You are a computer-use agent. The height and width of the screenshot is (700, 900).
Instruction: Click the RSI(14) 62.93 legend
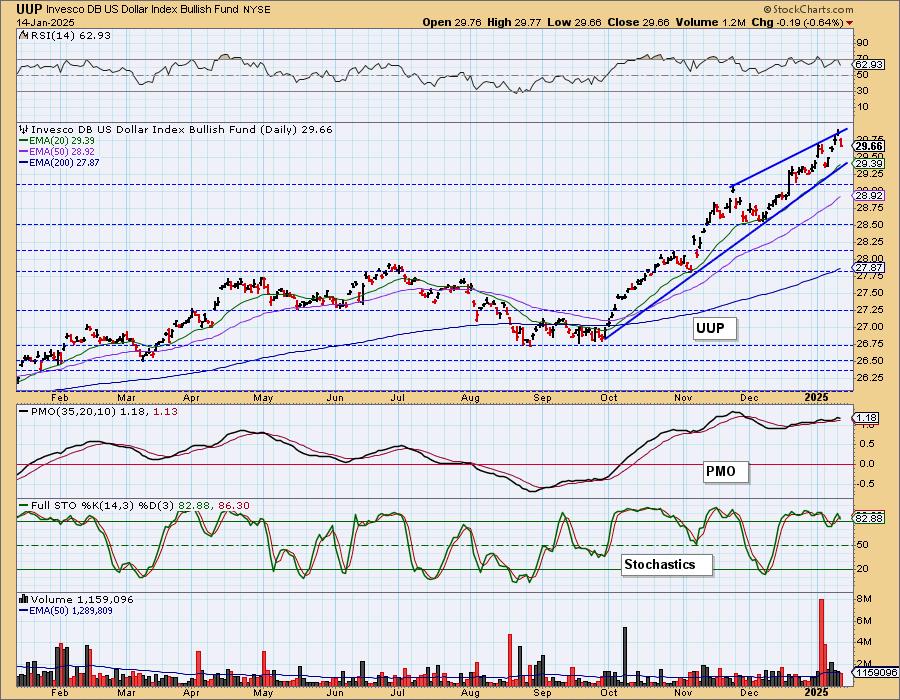pyautogui.click(x=69, y=35)
